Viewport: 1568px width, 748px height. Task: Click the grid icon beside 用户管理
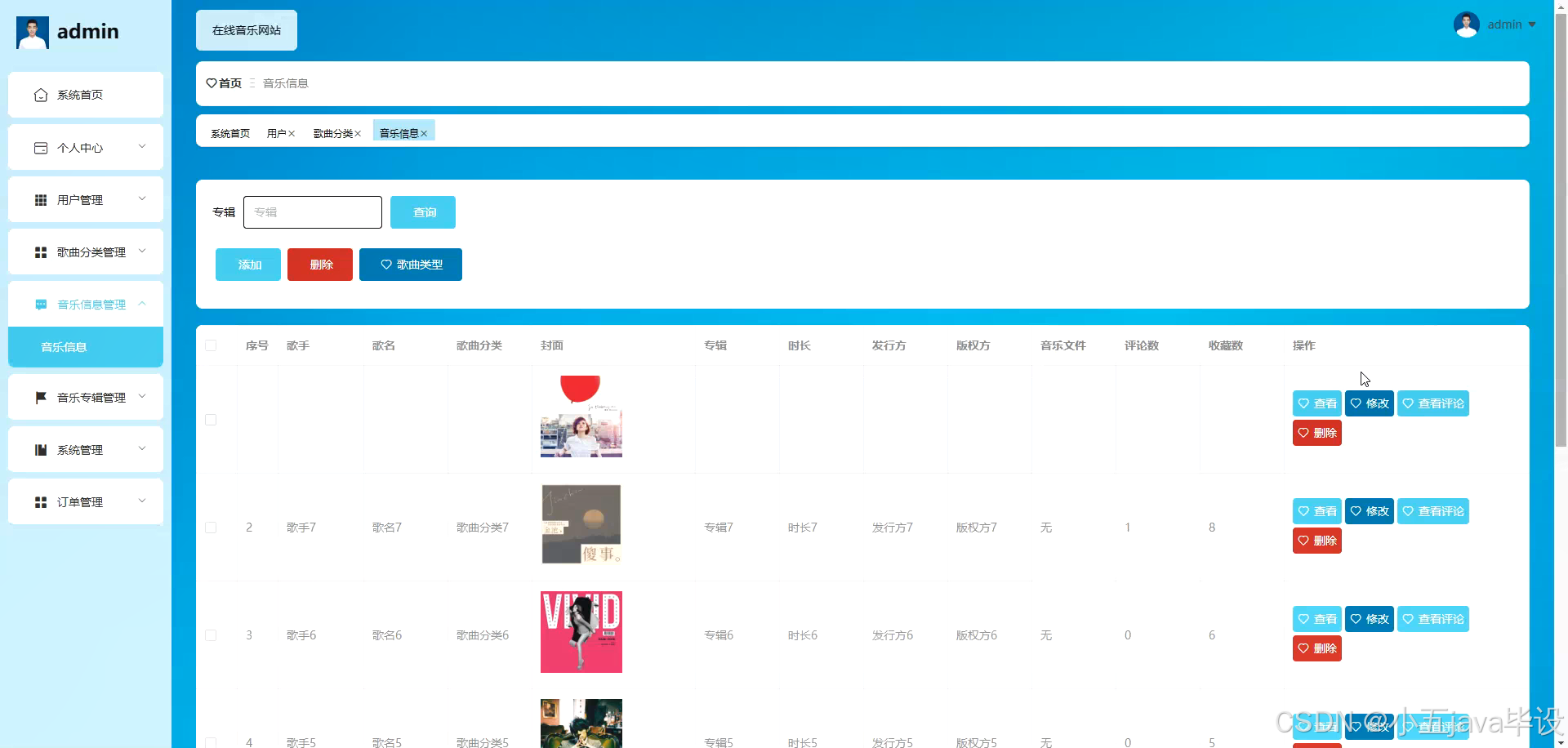[x=41, y=200]
